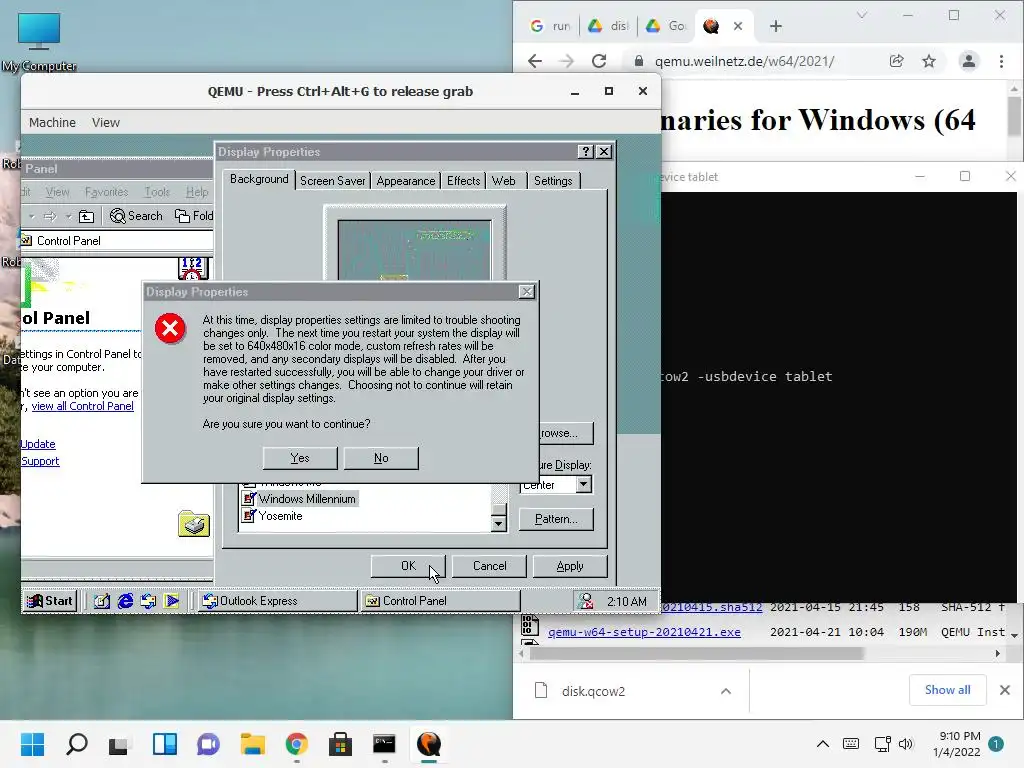
Task: Switch to the Appearance tab
Action: 406,181
